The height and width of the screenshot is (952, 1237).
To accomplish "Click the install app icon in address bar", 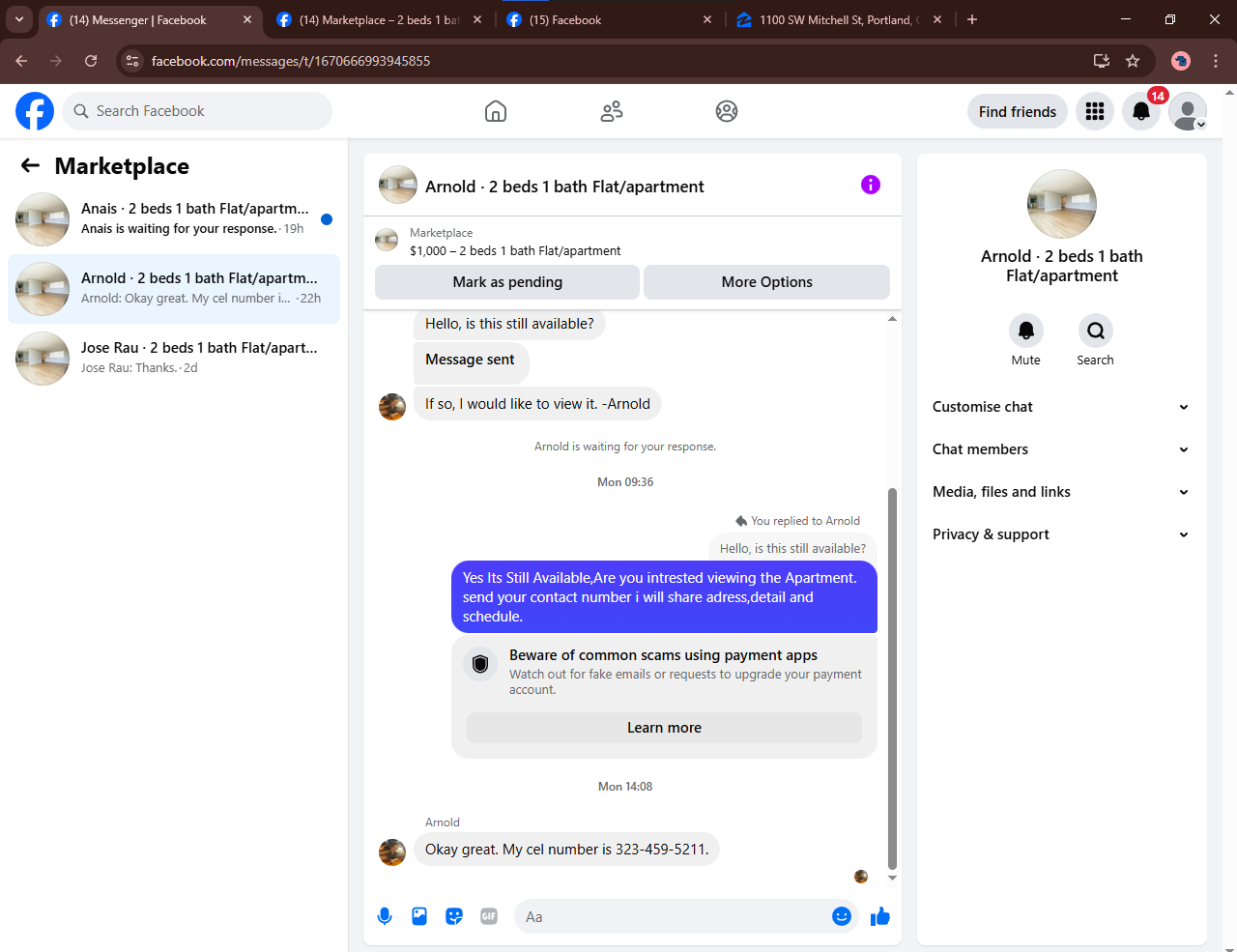I will (1101, 61).
